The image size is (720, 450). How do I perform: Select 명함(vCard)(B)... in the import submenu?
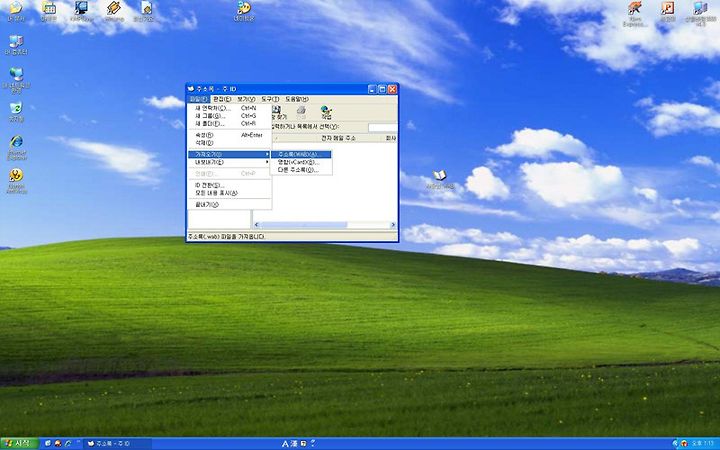(x=301, y=163)
